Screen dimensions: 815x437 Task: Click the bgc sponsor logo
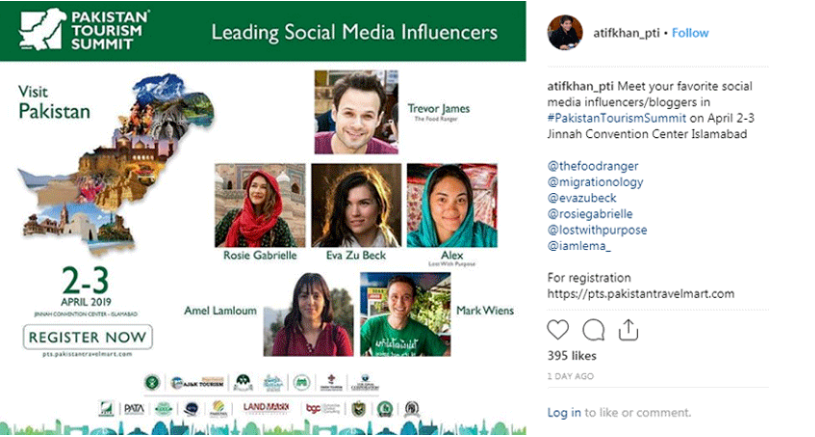[322, 408]
